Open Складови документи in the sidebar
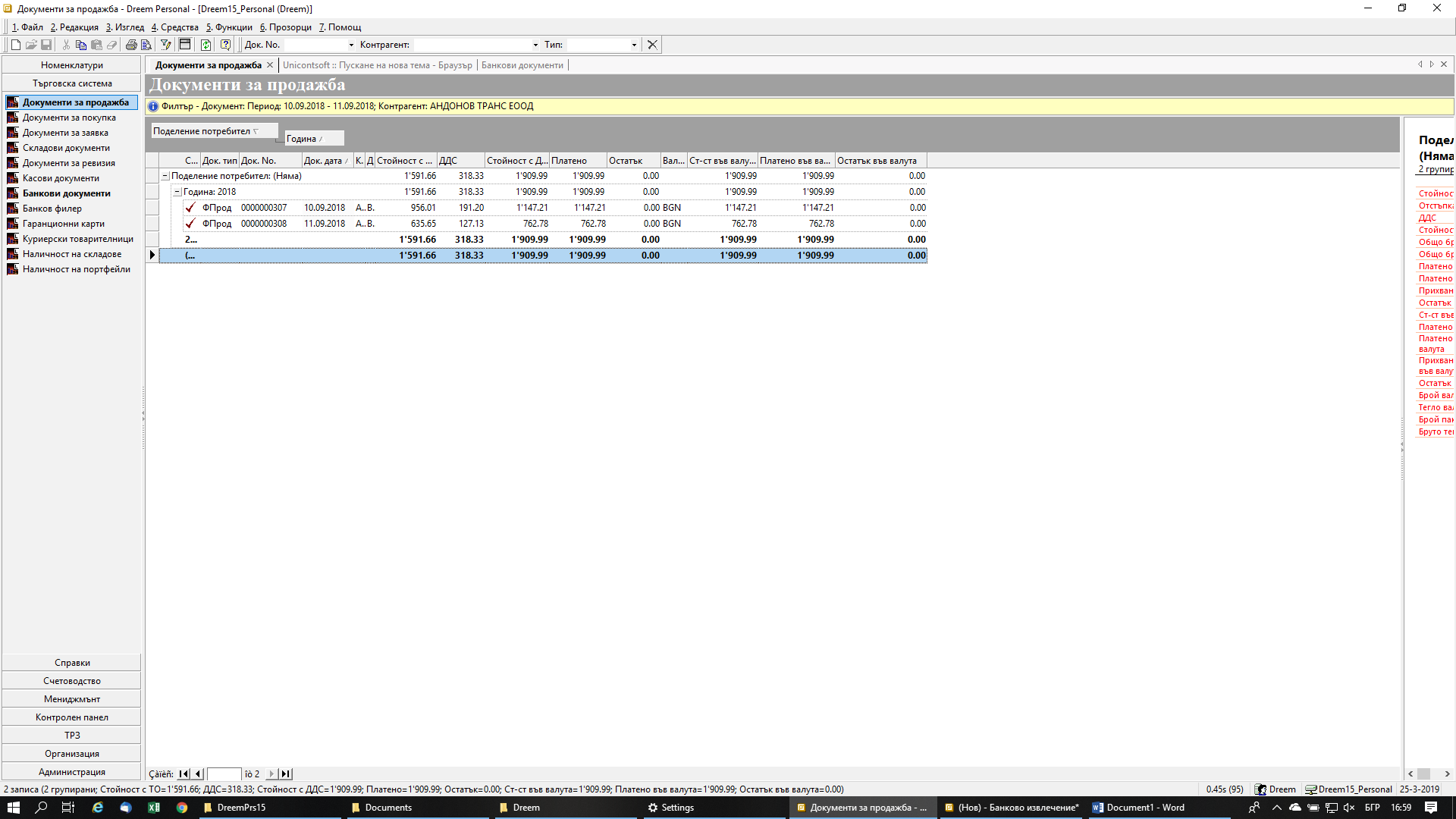 tap(66, 148)
